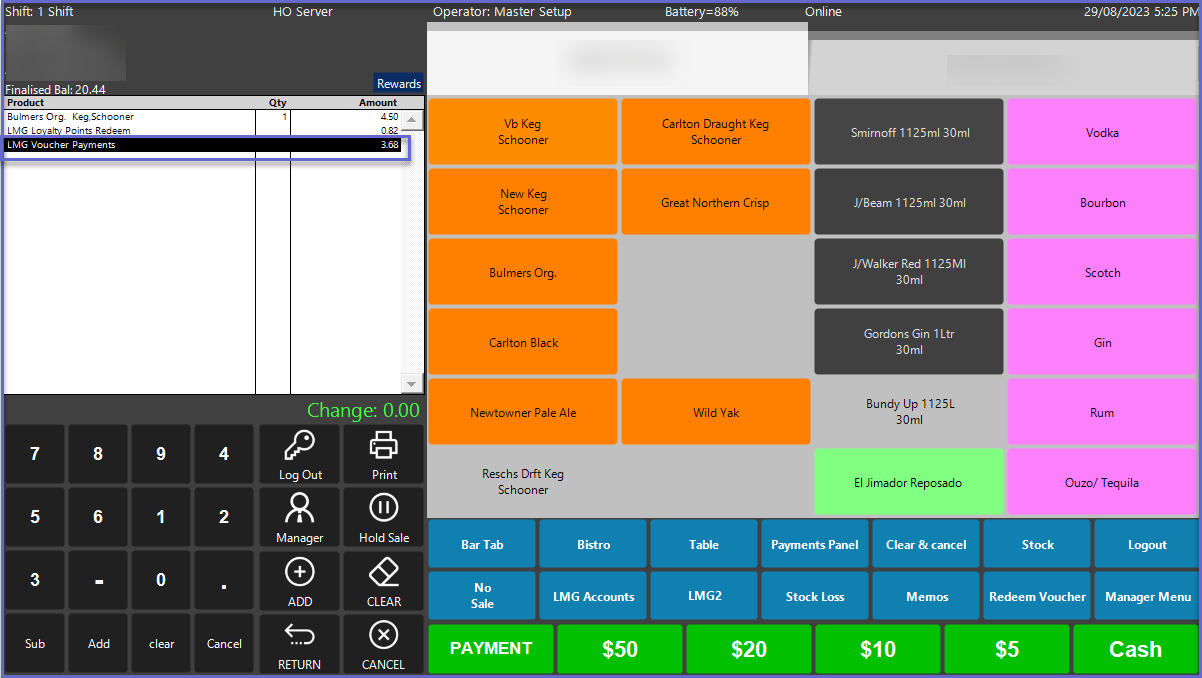Open the Rum category
Image resolution: width=1202 pixels, height=678 pixels.
pyautogui.click(x=1102, y=412)
